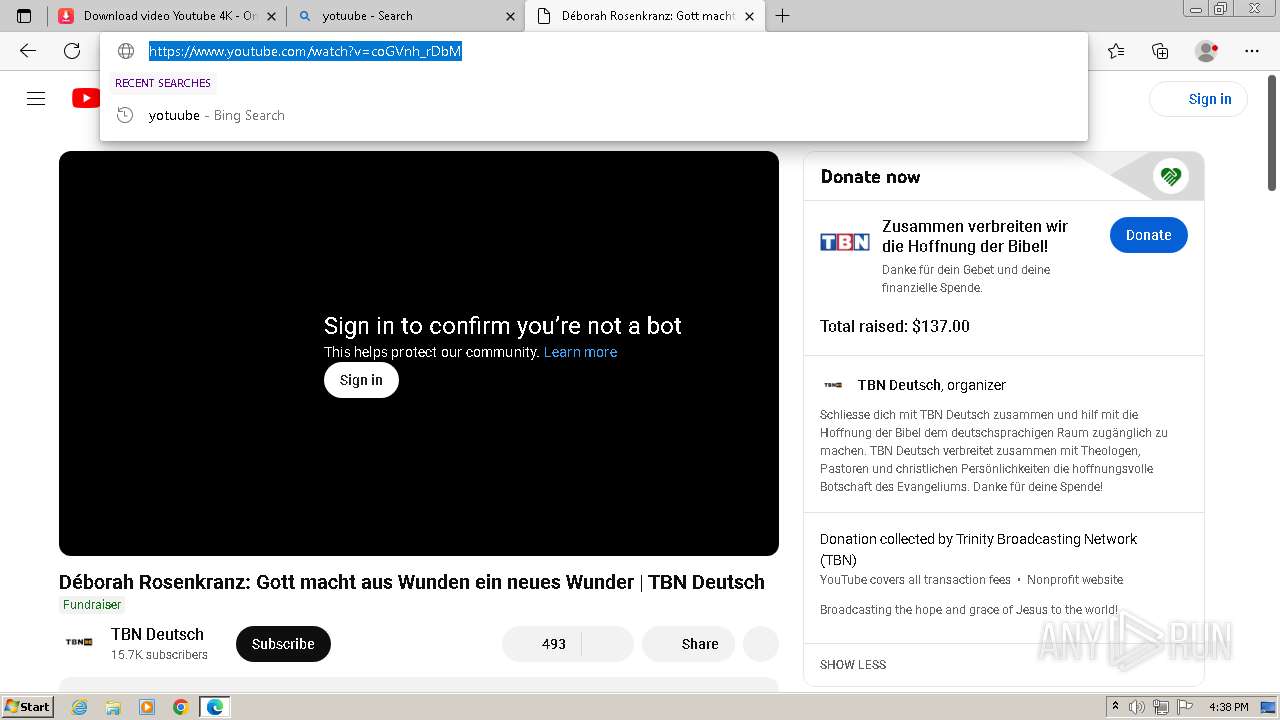Open the Edge settings and more menu
The height and width of the screenshot is (720, 1280).
(1252, 51)
